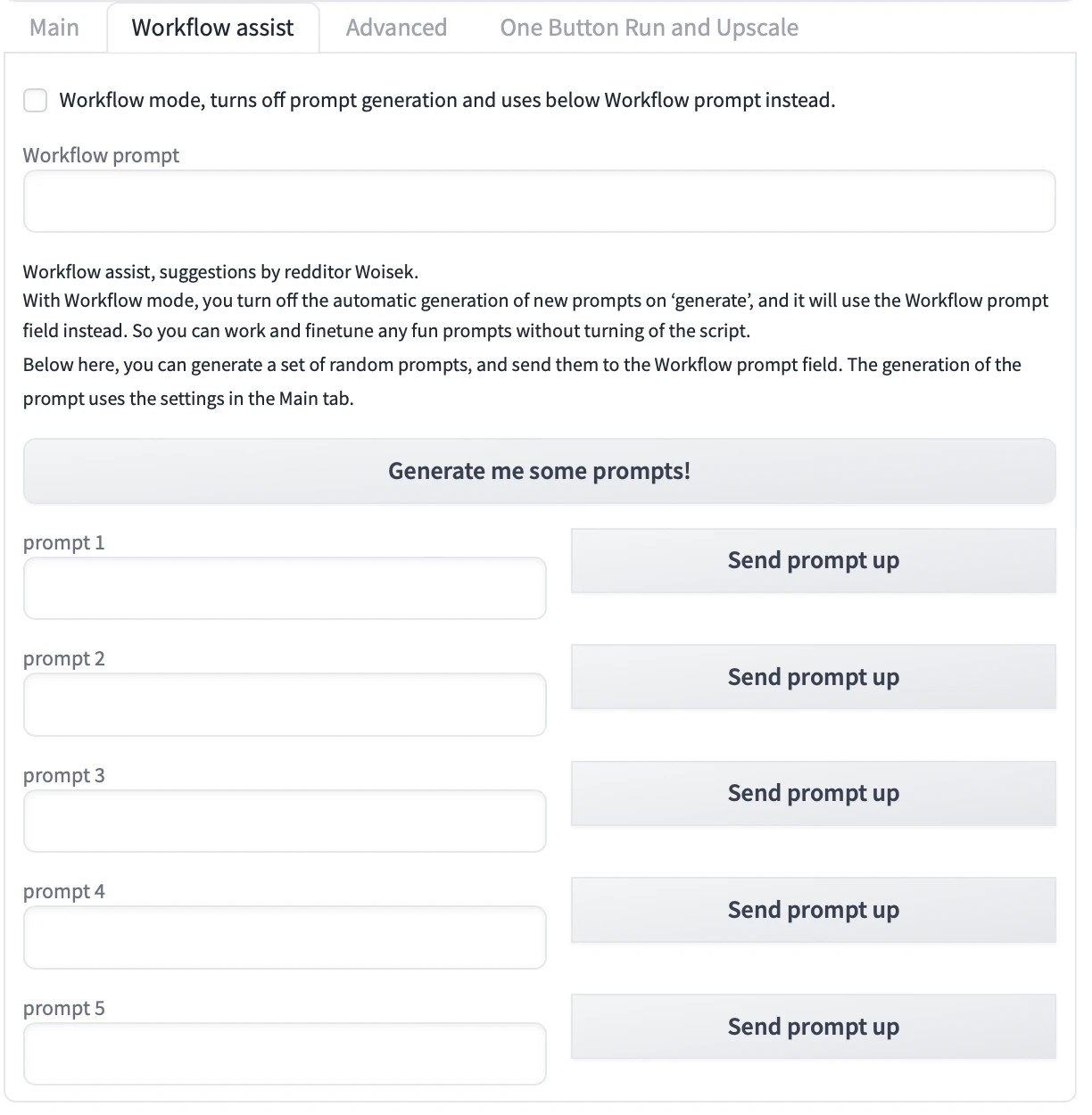The width and height of the screenshot is (1092, 1115).
Task: Send prompt 2 up
Action: [813, 677]
